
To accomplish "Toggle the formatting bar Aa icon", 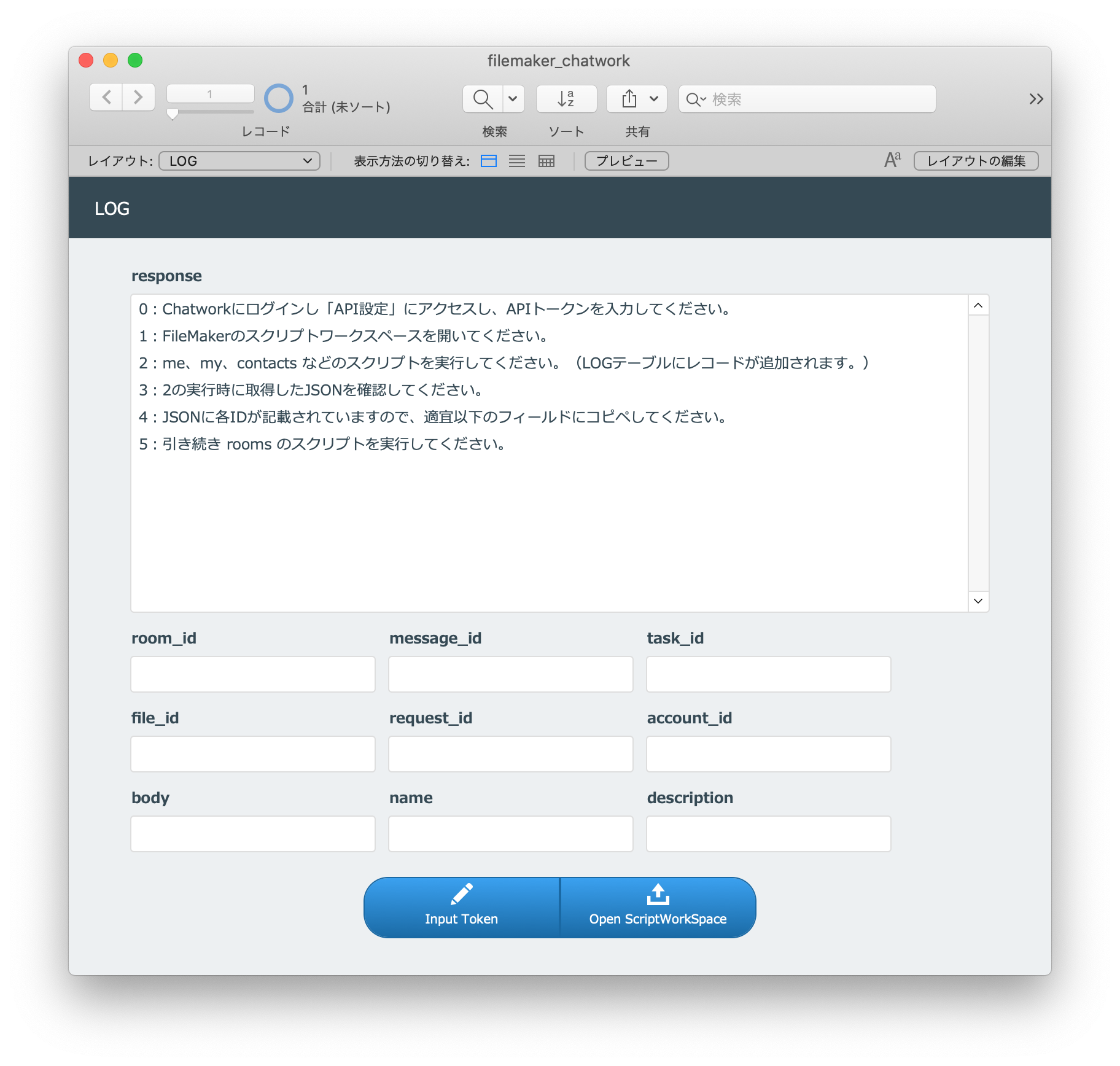I will [892, 160].
